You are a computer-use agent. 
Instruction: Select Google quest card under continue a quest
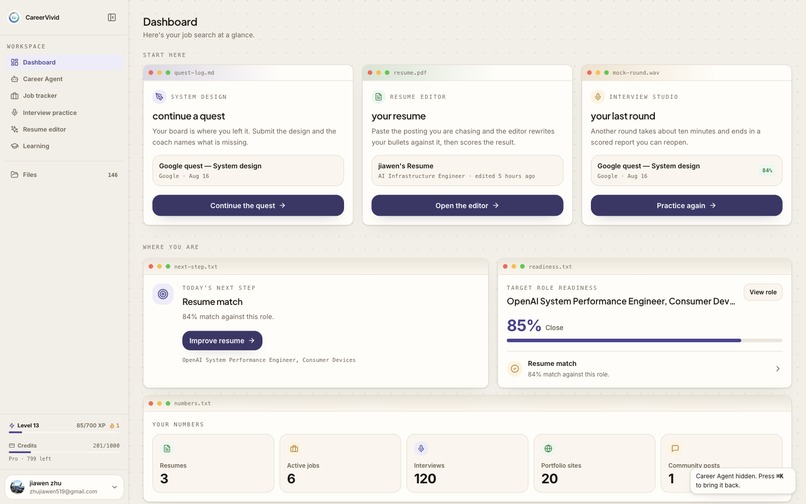pos(248,170)
